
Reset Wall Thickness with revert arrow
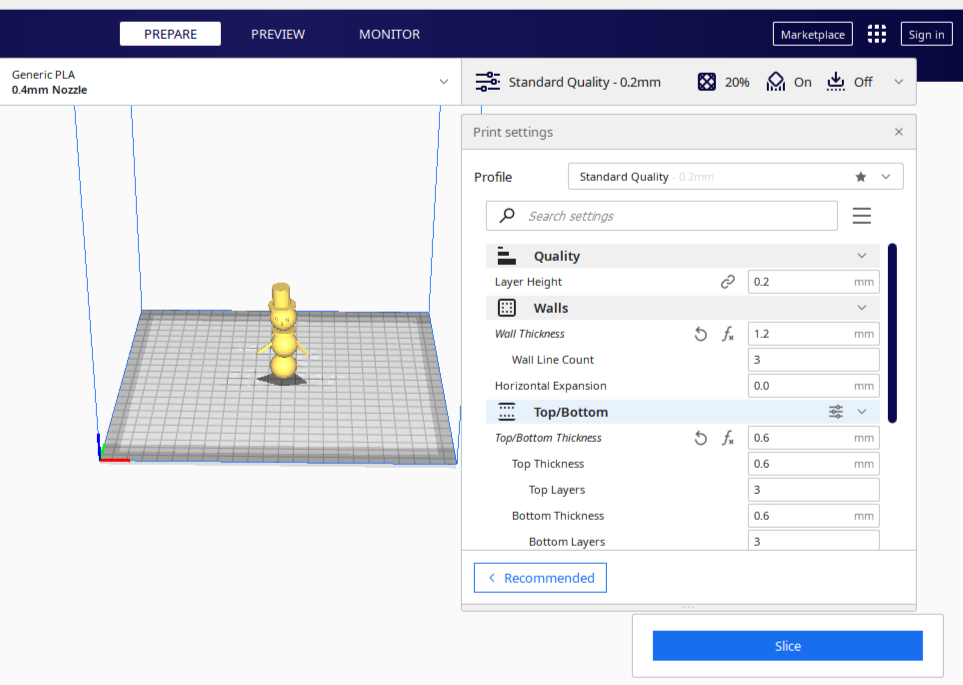pos(701,334)
